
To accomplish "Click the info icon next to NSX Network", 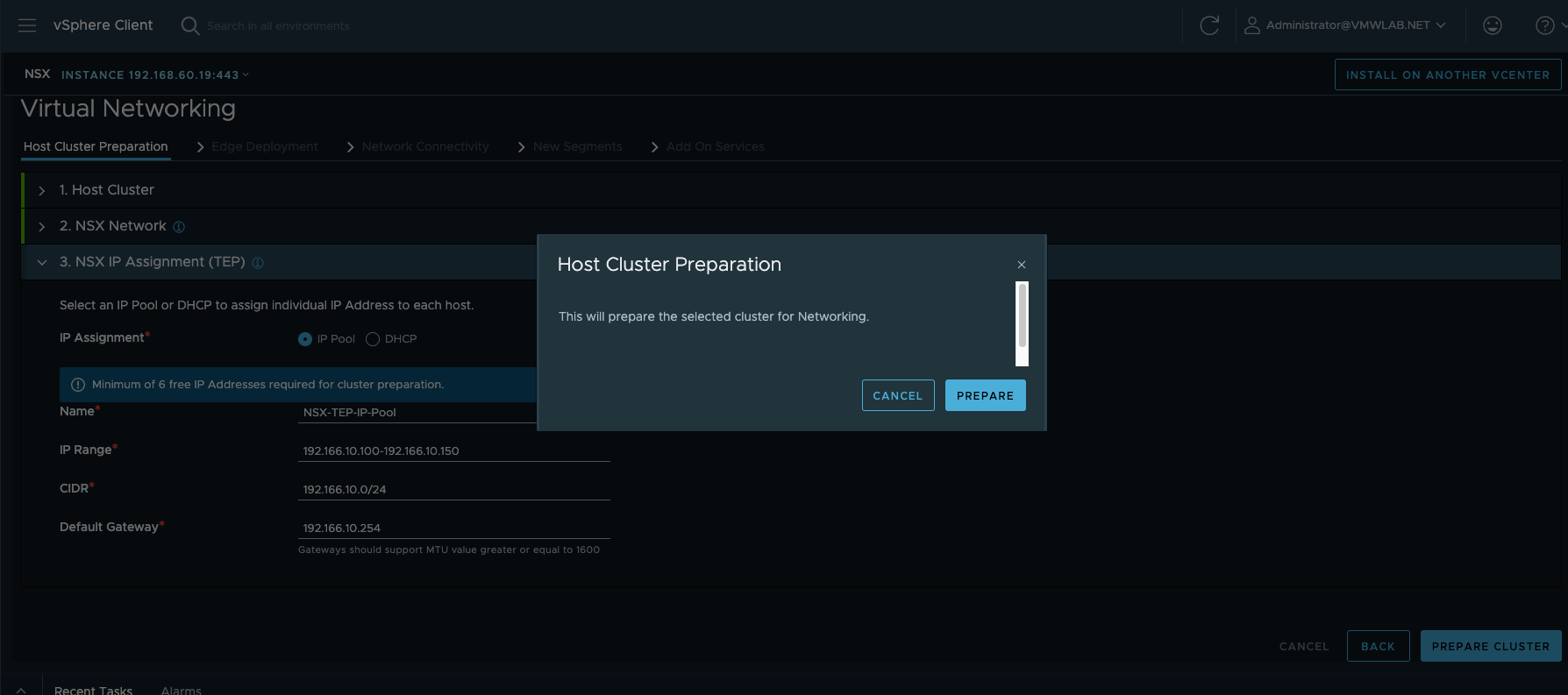I will [x=179, y=227].
